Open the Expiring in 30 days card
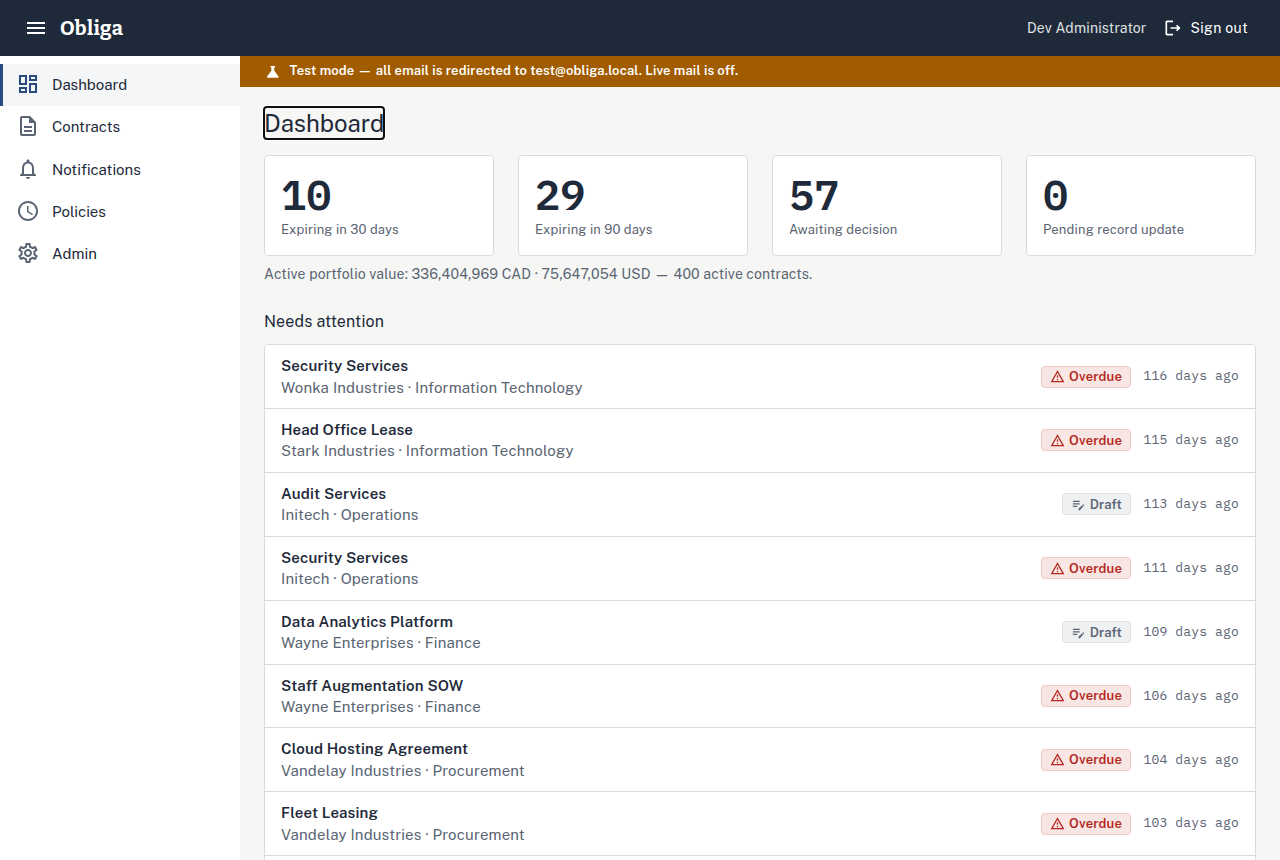The width and height of the screenshot is (1280, 860). [379, 205]
